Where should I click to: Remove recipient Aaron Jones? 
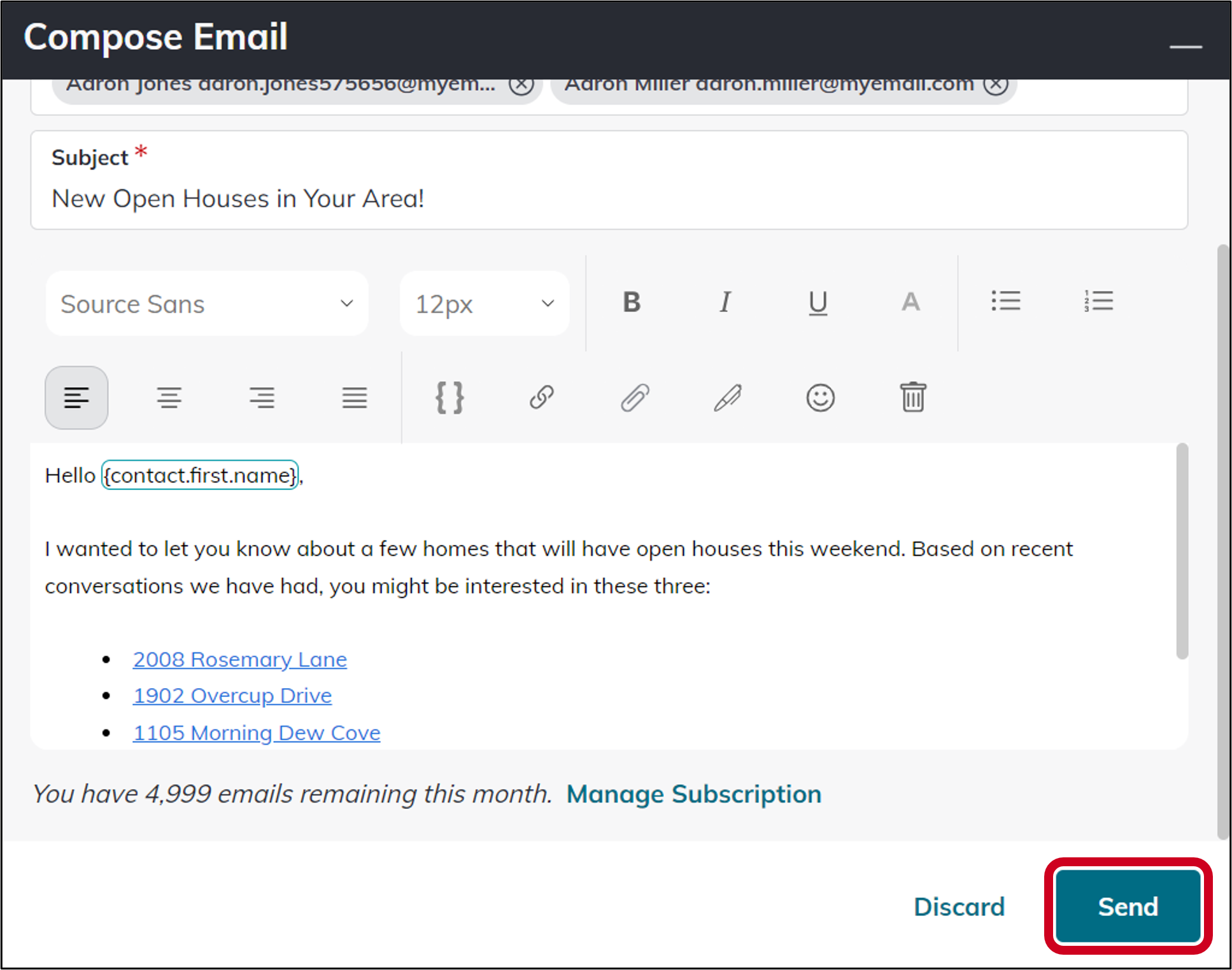point(521,85)
